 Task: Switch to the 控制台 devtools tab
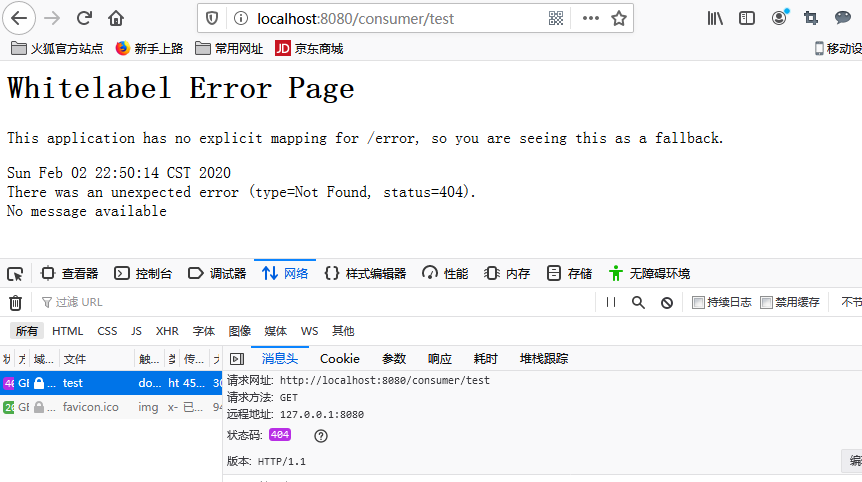143,274
